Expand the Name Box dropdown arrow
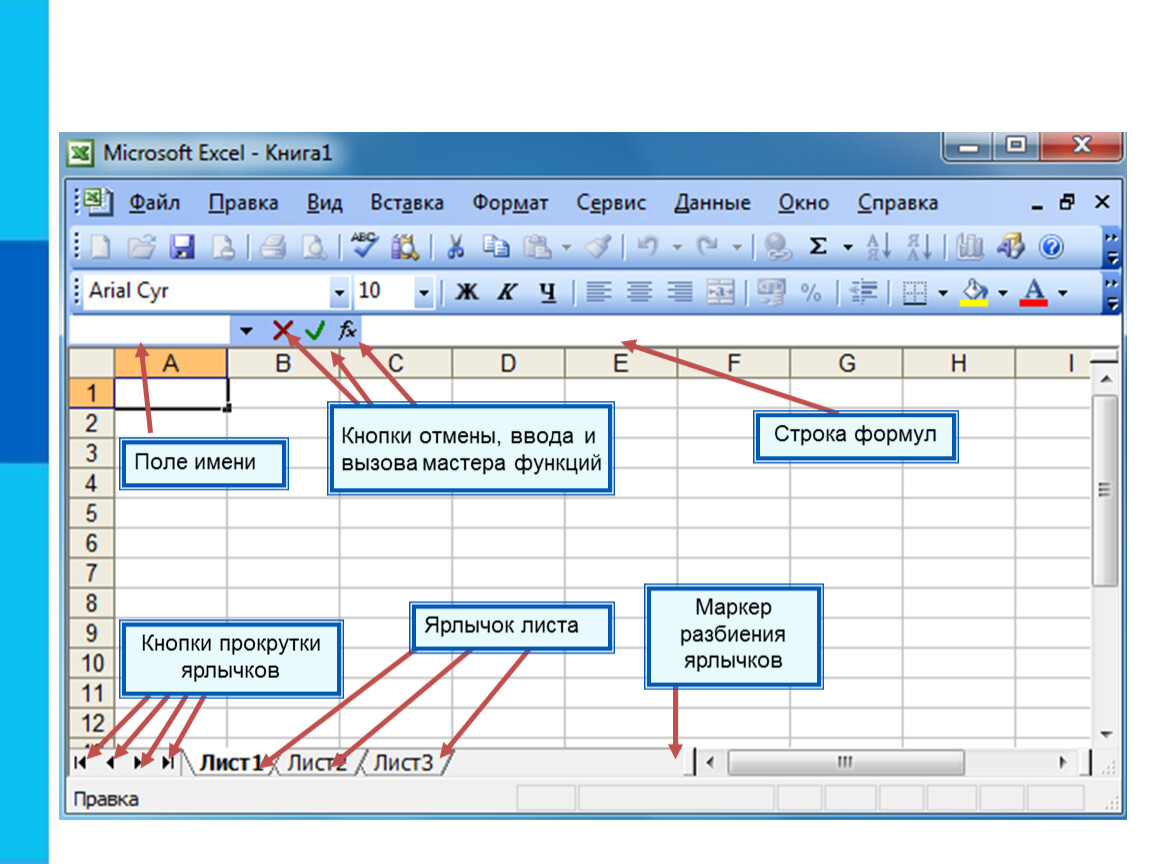 (x=246, y=331)
